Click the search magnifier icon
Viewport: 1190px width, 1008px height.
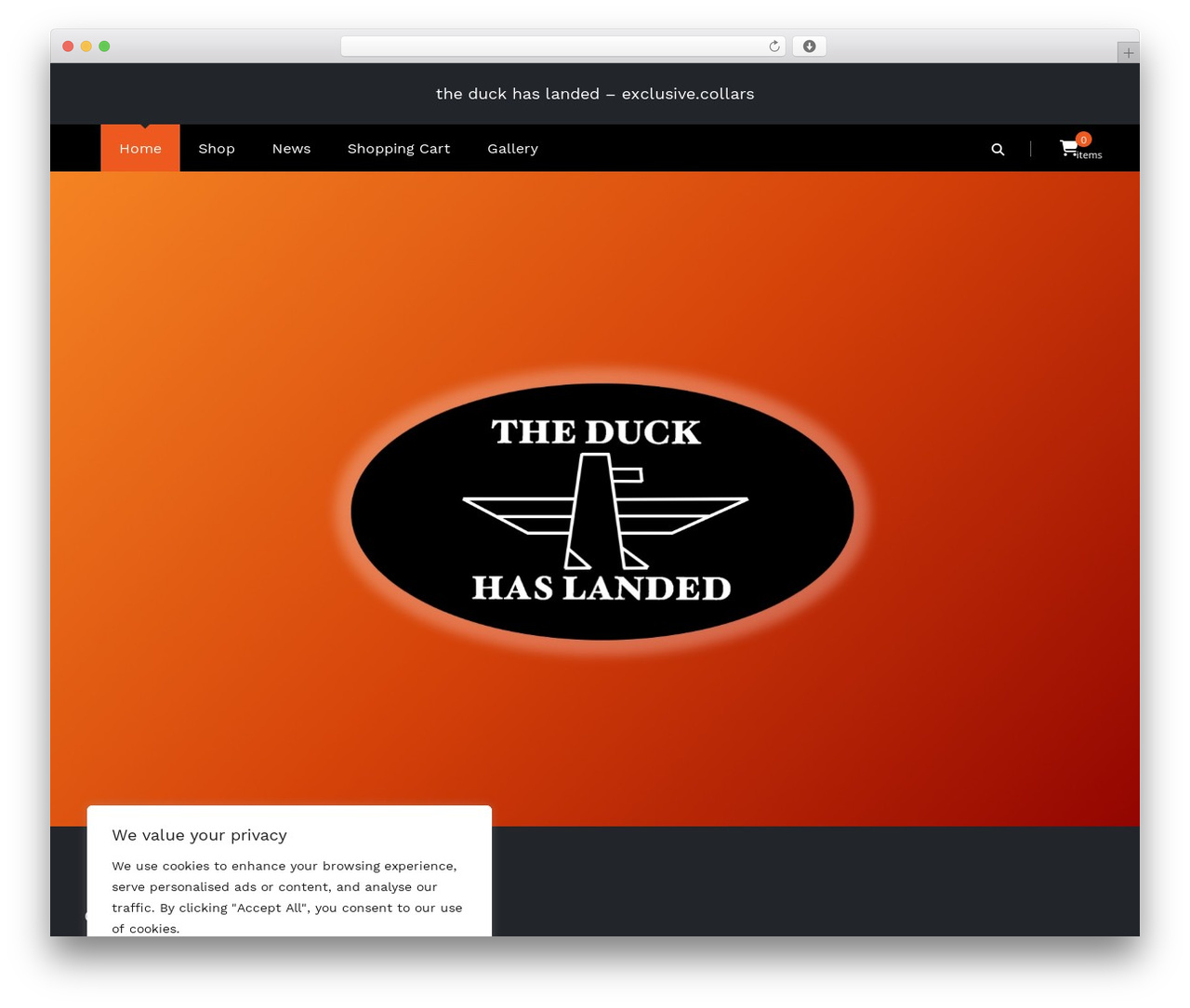pos(998,149)
